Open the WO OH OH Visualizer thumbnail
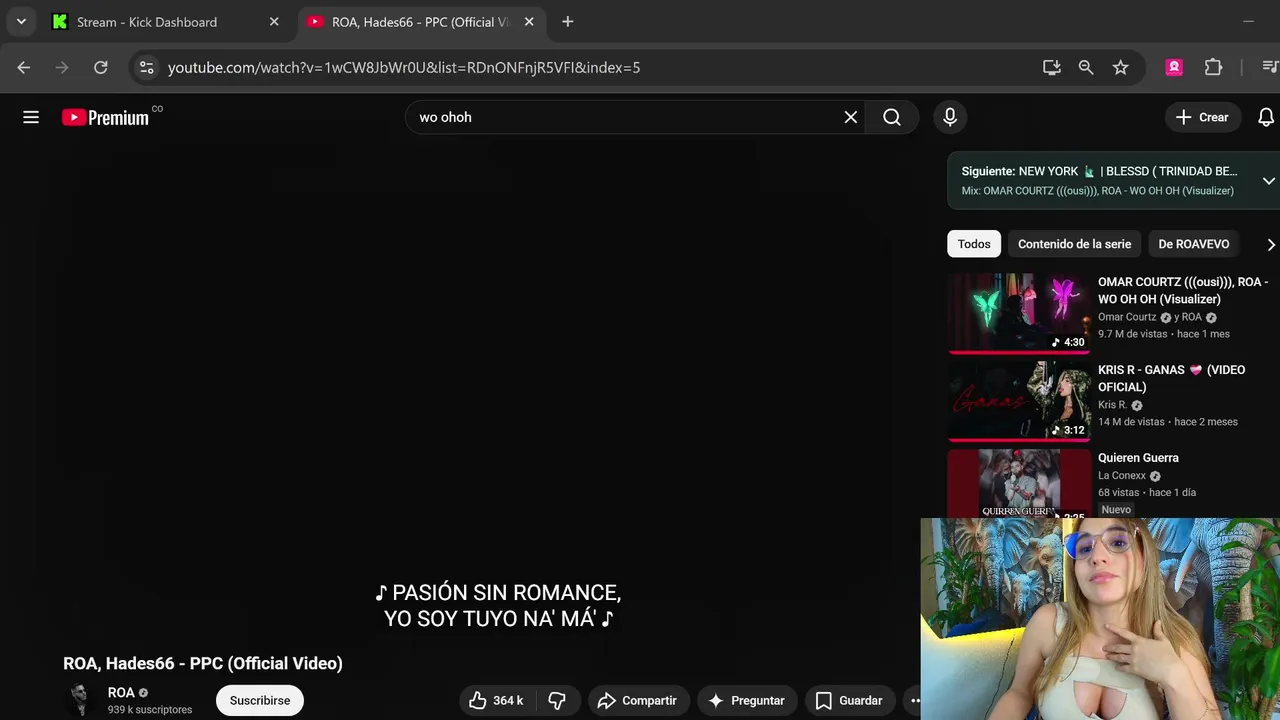This screenshot has width=1280, height=720. tap(1019, 313)
